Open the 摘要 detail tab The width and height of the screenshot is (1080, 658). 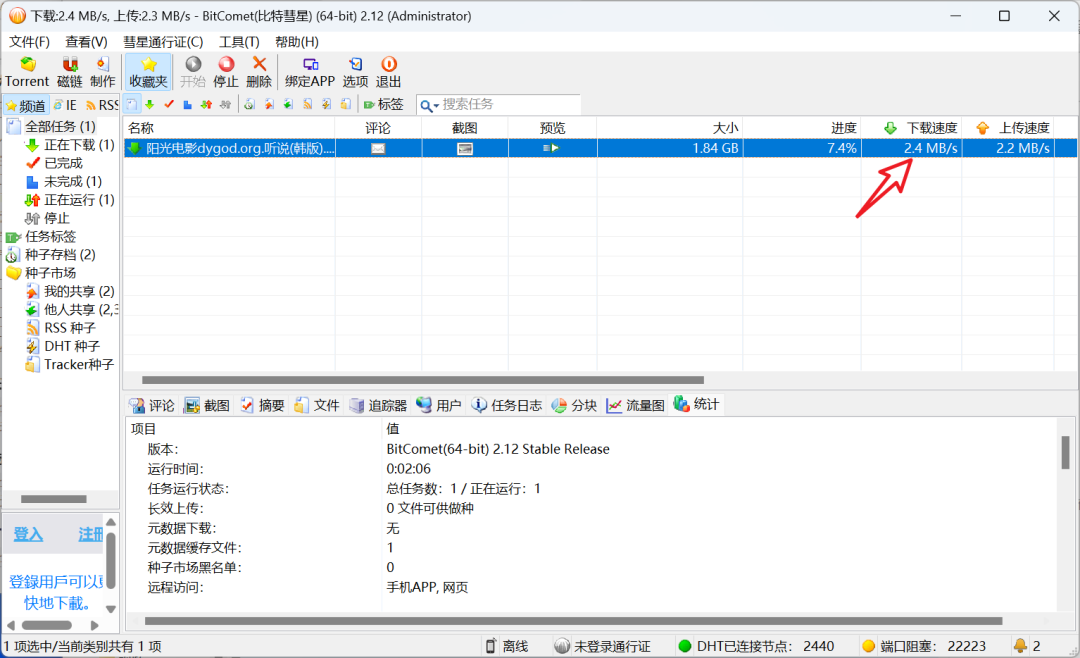(262, 405)
